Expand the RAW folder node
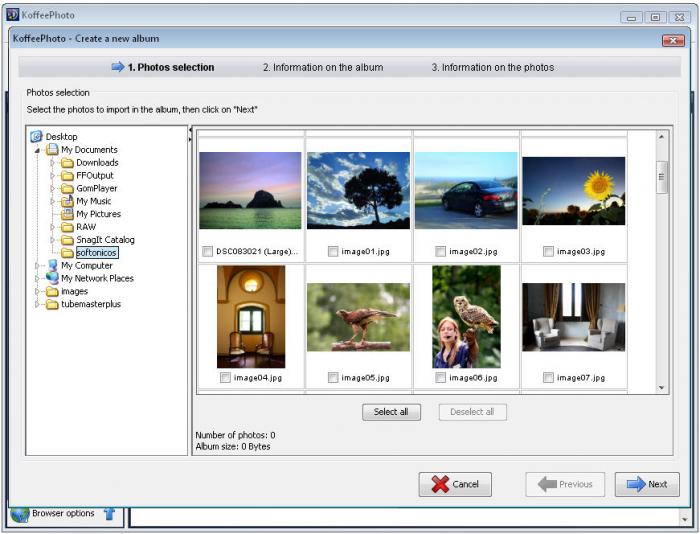The height and width of the screenshot is (534, 700). 52,227
